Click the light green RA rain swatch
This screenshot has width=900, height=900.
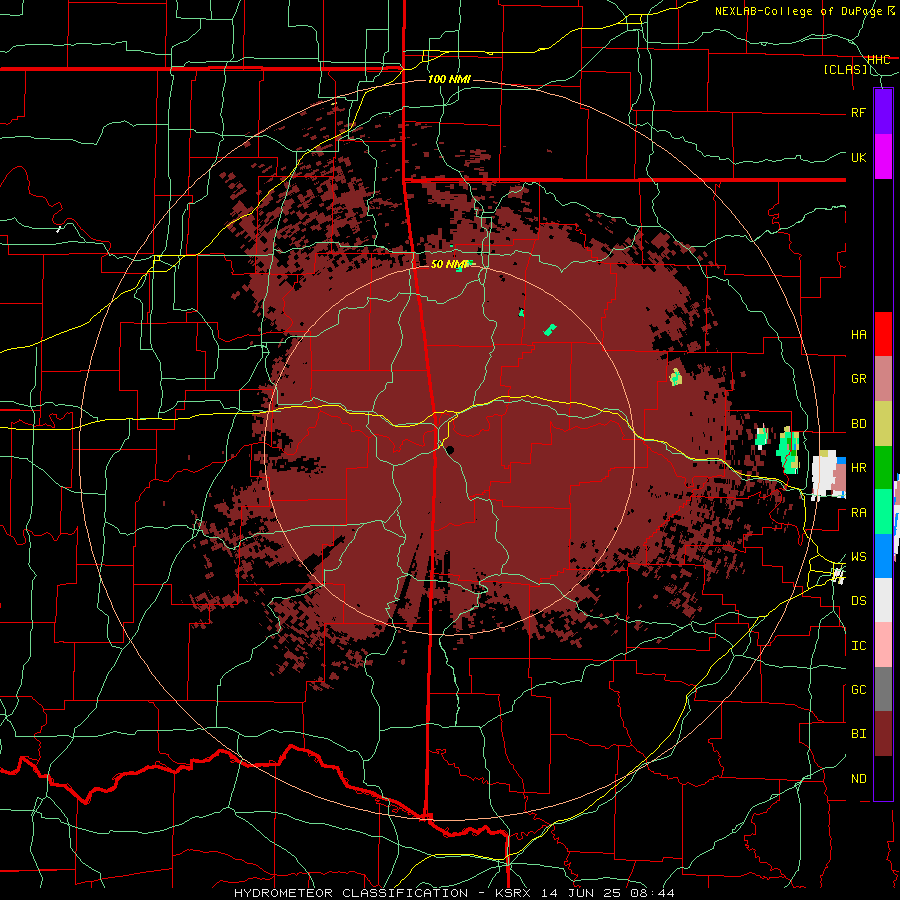click(883, 512)
